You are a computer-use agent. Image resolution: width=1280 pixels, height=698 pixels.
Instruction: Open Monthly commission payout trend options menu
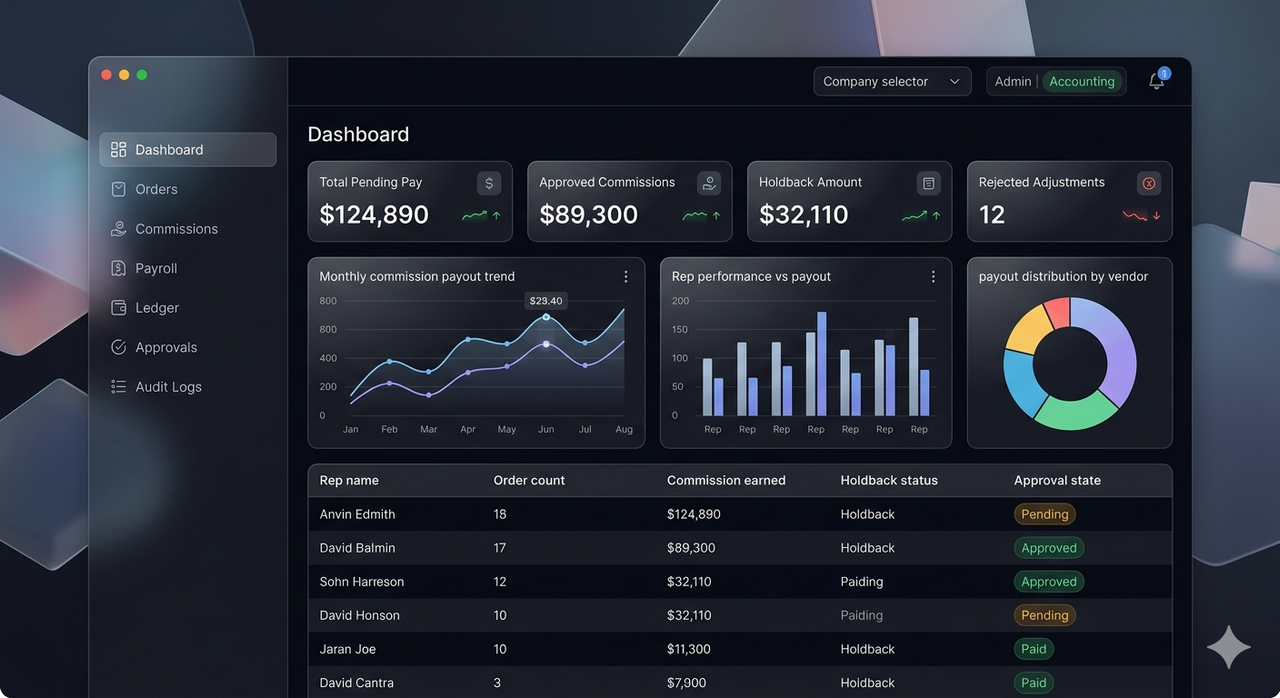coord(626,277)
